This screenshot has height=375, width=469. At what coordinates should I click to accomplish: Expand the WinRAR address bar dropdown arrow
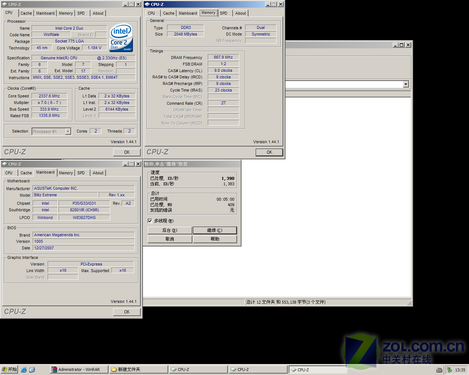point(406,84)
